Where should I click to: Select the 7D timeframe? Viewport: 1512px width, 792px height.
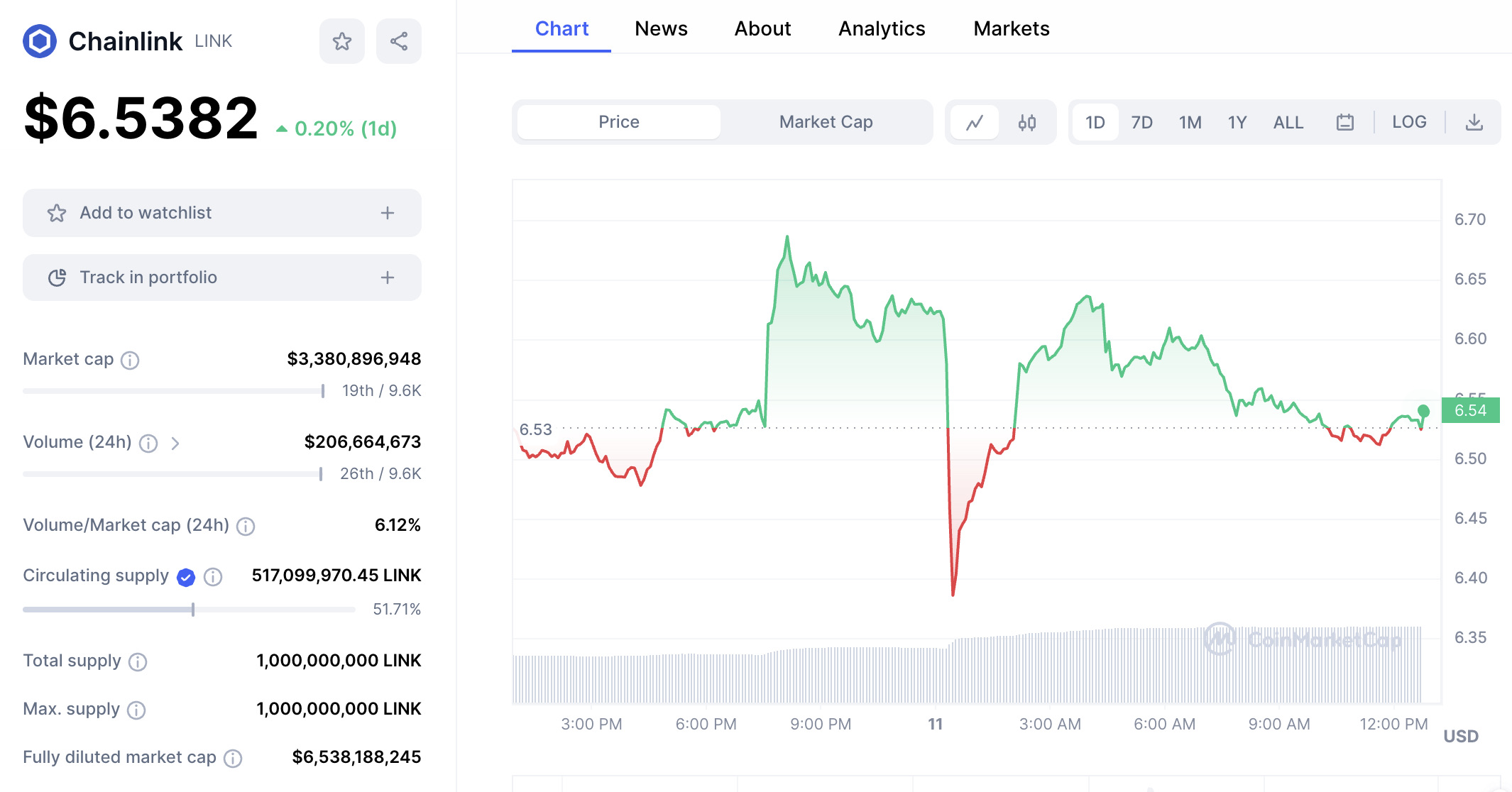1142,121
